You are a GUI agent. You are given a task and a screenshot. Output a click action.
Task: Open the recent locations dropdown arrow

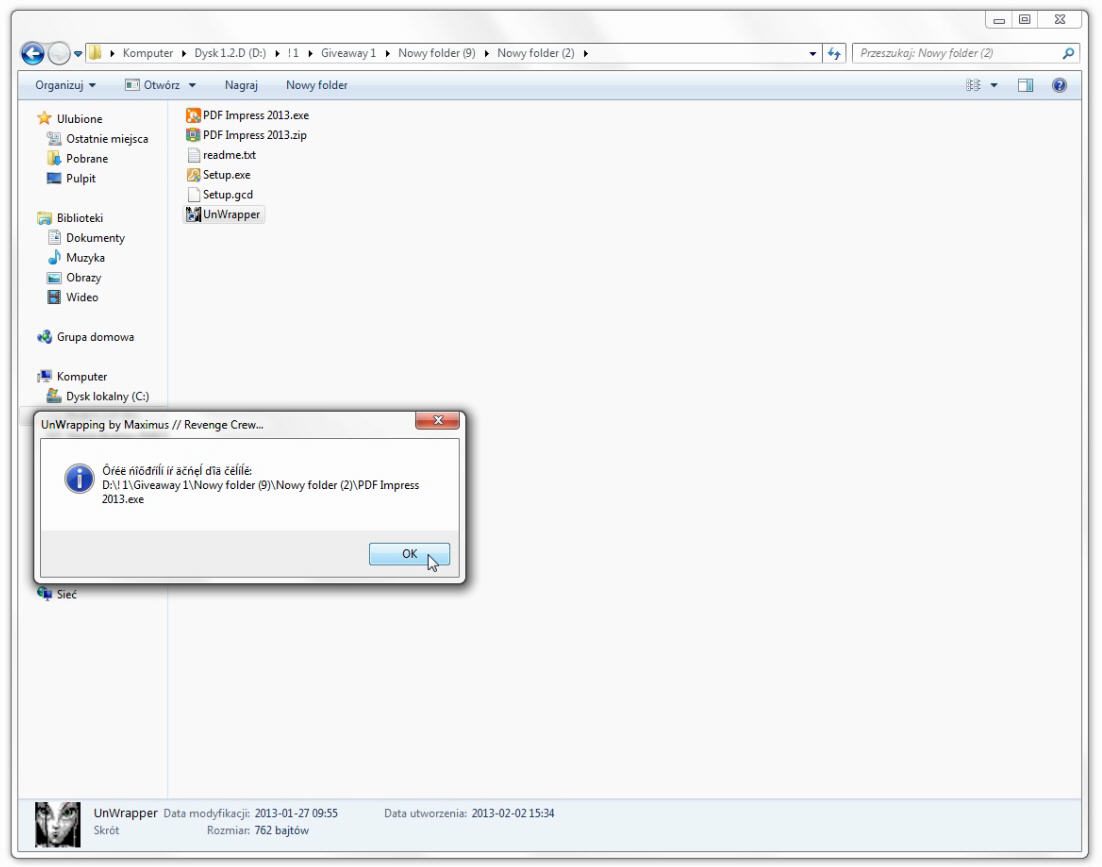click(78, 53)
